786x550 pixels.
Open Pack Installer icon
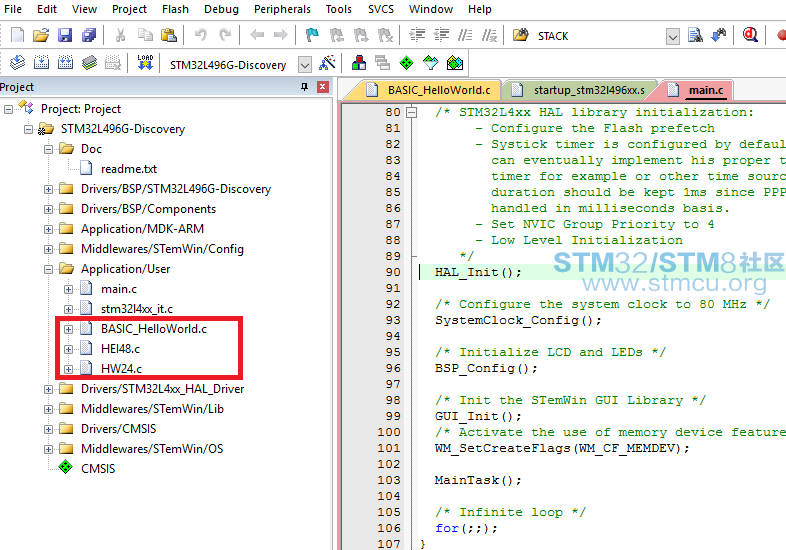455,63
